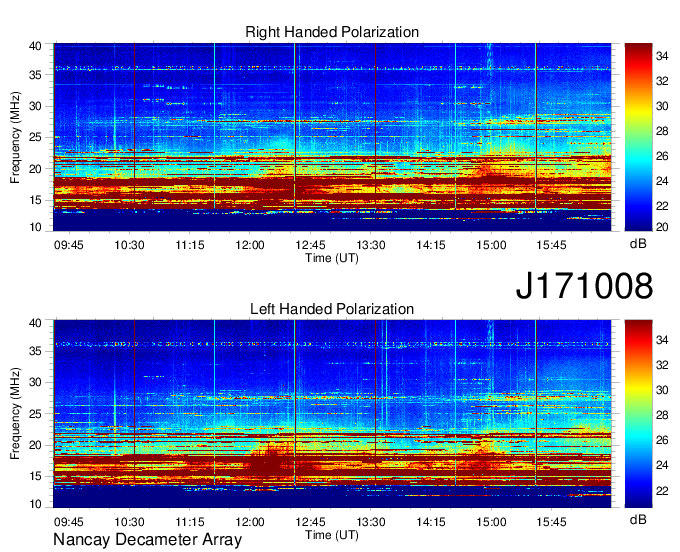The width and height of the screenshot is (680, 552).
Task: Click the 'Frequency (MHz)' label of Right Handed plot
Action: [x=15, y=137]
